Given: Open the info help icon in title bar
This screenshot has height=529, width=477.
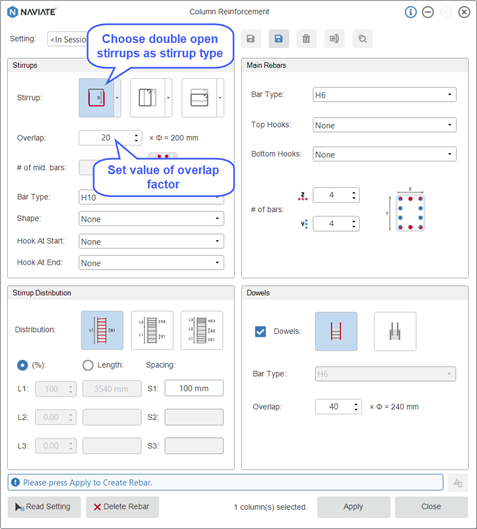Looking at the screenshot, I should (x=411, y=12).
